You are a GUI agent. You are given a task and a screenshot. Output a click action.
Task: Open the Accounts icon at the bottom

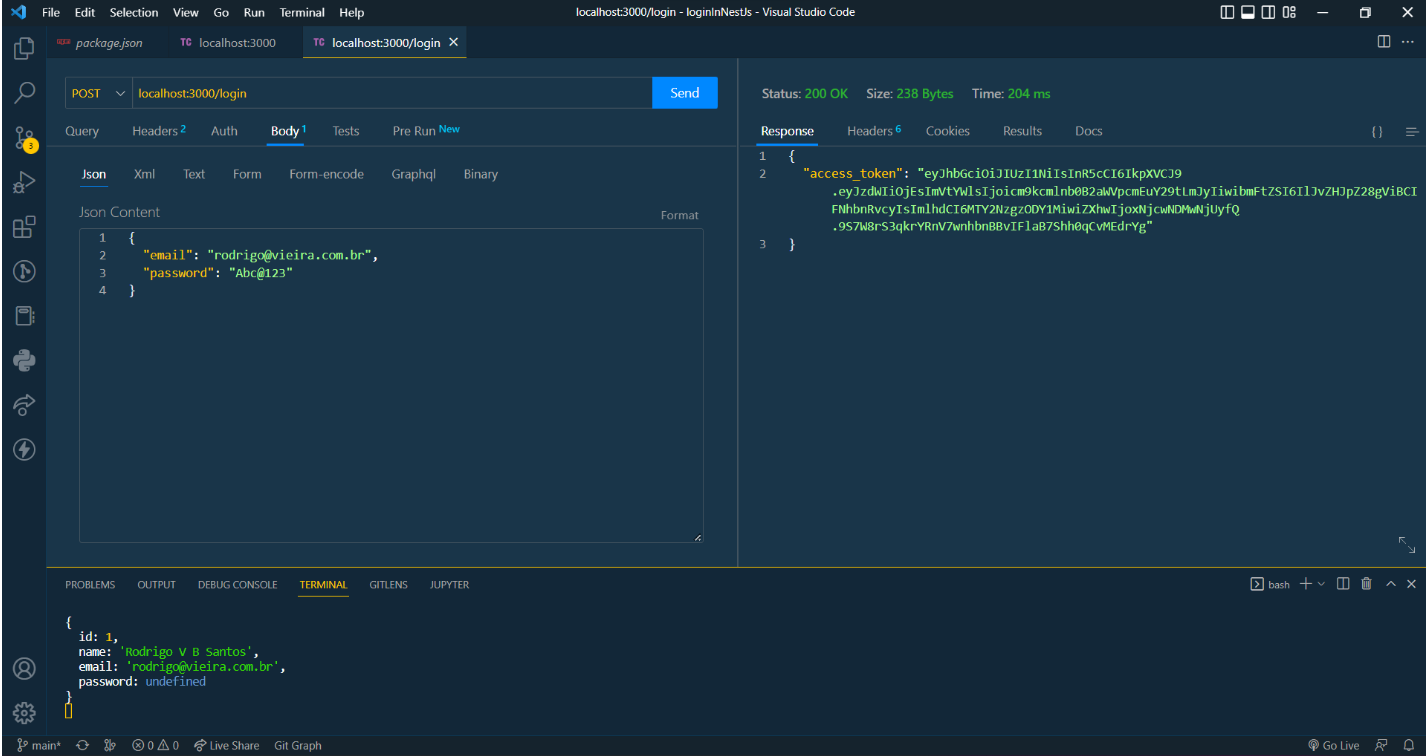click(23, 668)
